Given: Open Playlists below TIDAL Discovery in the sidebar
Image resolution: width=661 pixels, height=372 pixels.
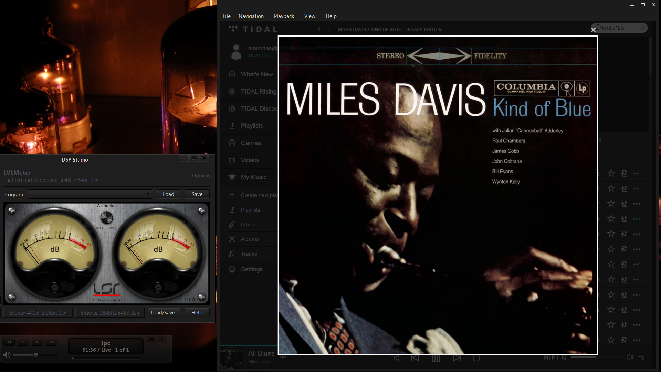Looking at the screenshot, I should [x=252, y=126].
